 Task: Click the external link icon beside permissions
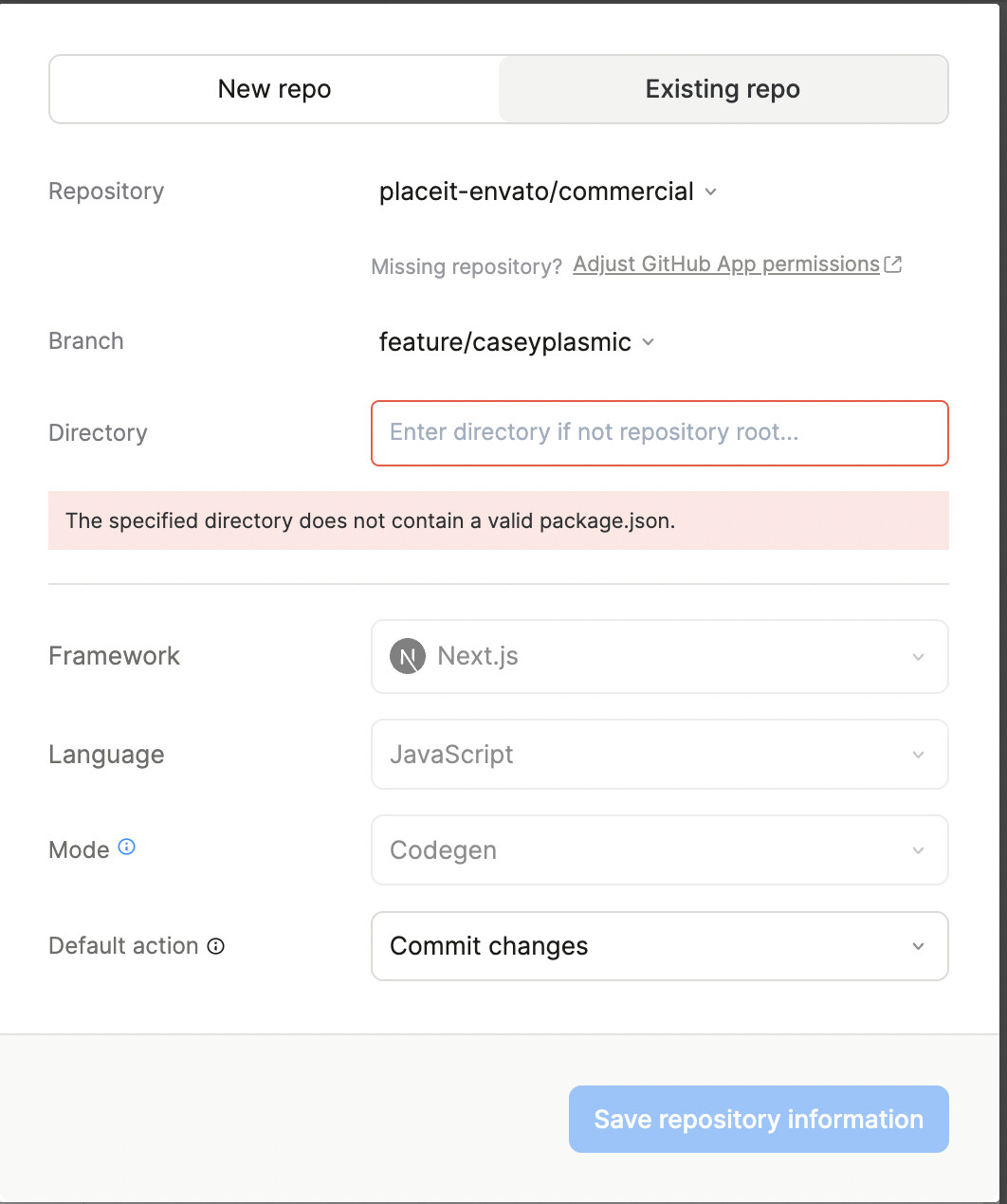[892, 265]
